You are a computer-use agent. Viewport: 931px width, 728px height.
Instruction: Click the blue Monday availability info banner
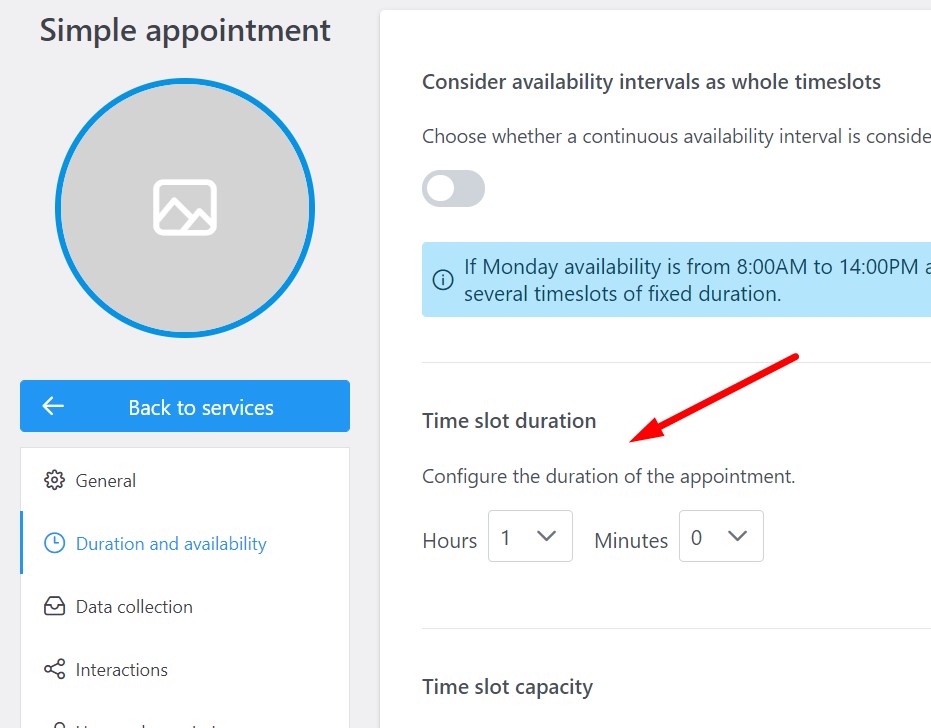[x=676, y=280]
